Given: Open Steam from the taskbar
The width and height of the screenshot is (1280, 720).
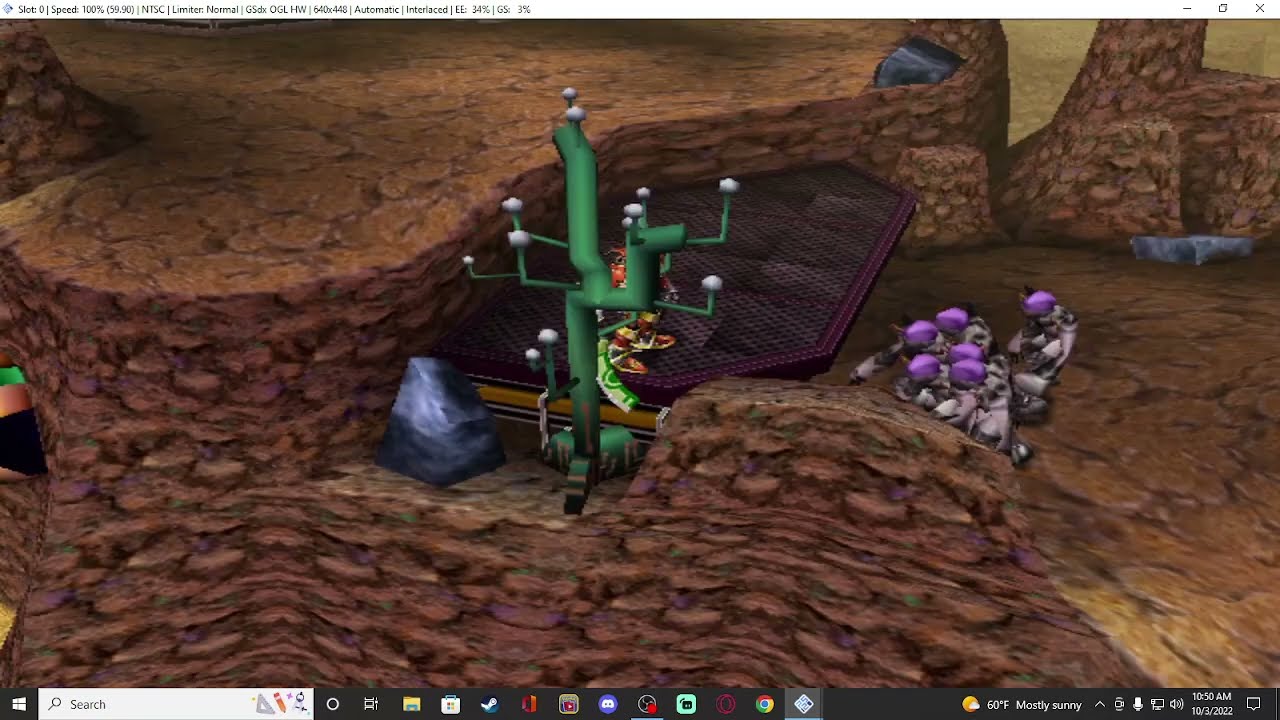Looking at the screenshot, I should (489, 704).
